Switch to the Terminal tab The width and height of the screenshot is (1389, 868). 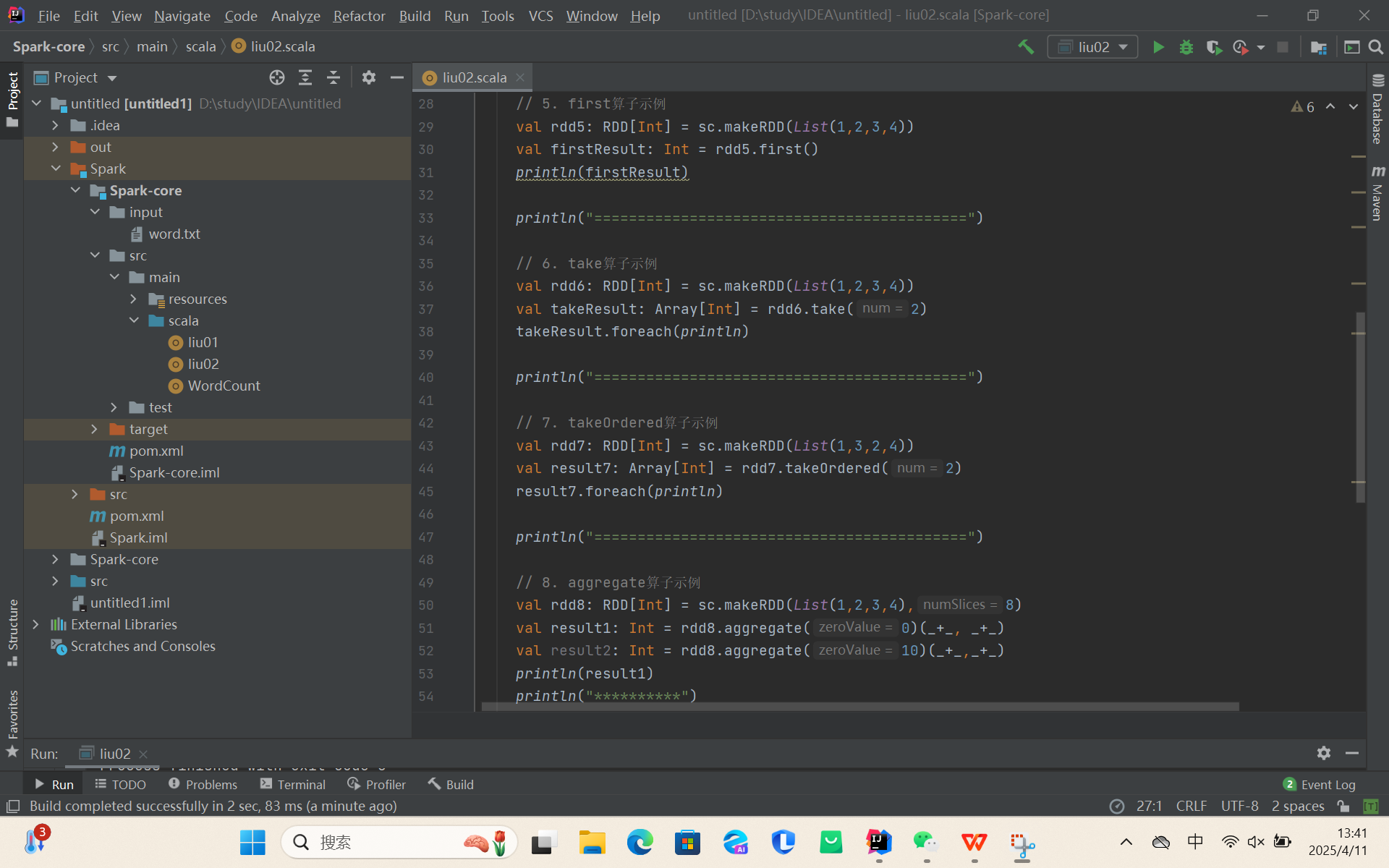[293, 784]
